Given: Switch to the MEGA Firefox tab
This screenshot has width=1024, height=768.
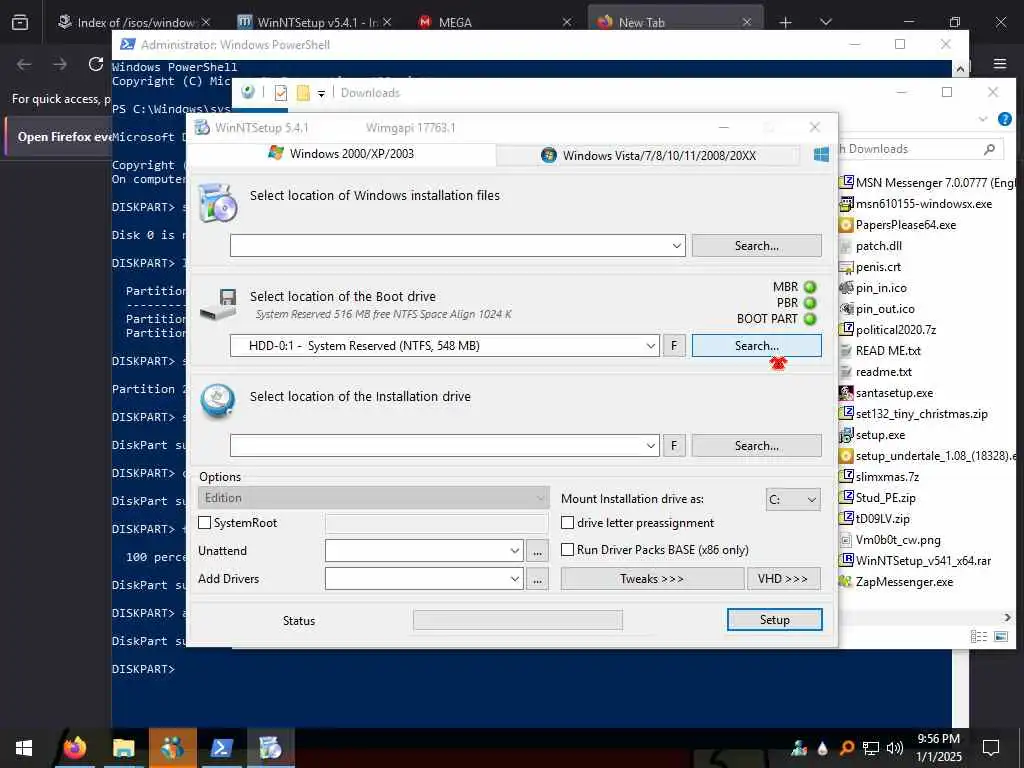Looking at the screenshot, I should (494, 22).
